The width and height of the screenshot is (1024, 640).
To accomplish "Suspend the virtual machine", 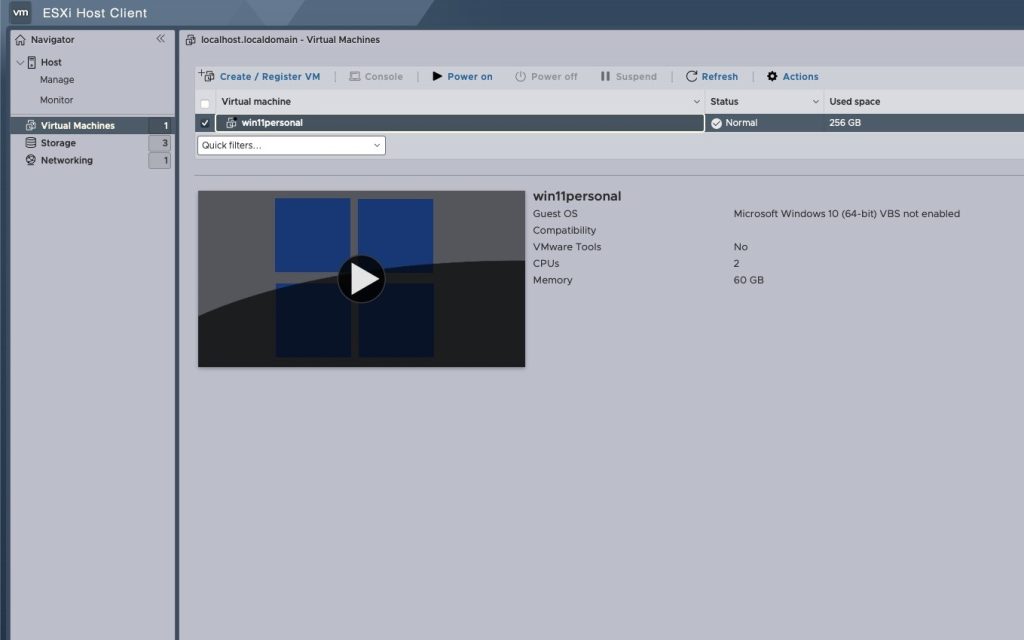I will coord(636,76).
